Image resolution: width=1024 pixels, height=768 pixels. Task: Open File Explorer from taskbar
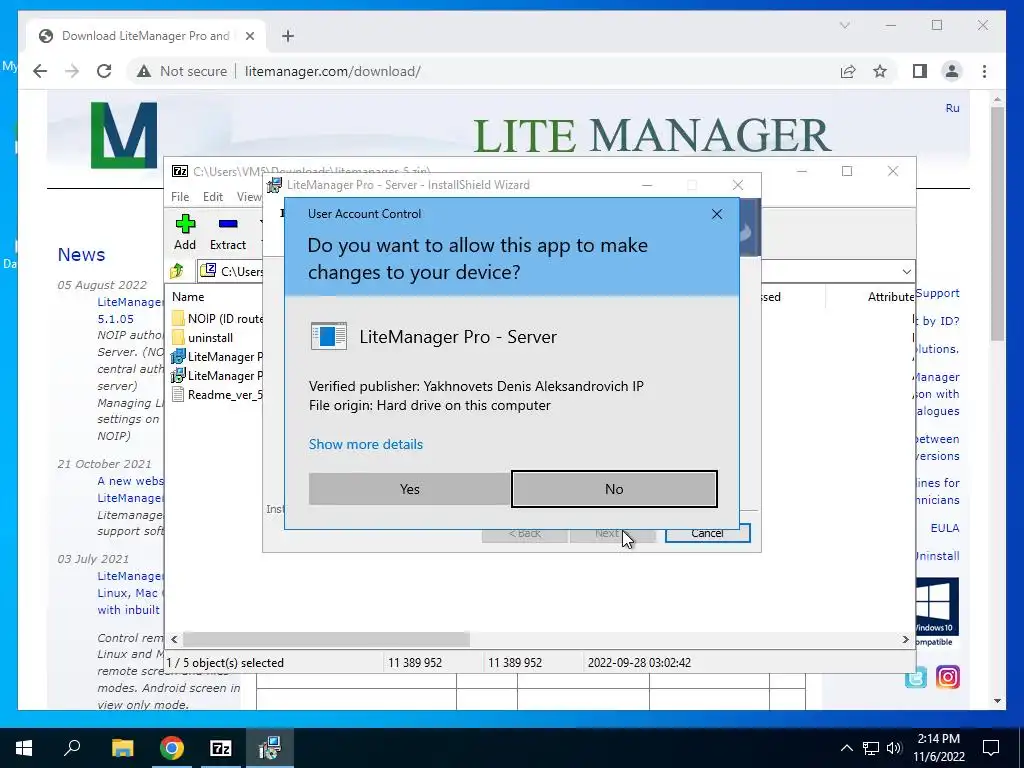point(122,748)
